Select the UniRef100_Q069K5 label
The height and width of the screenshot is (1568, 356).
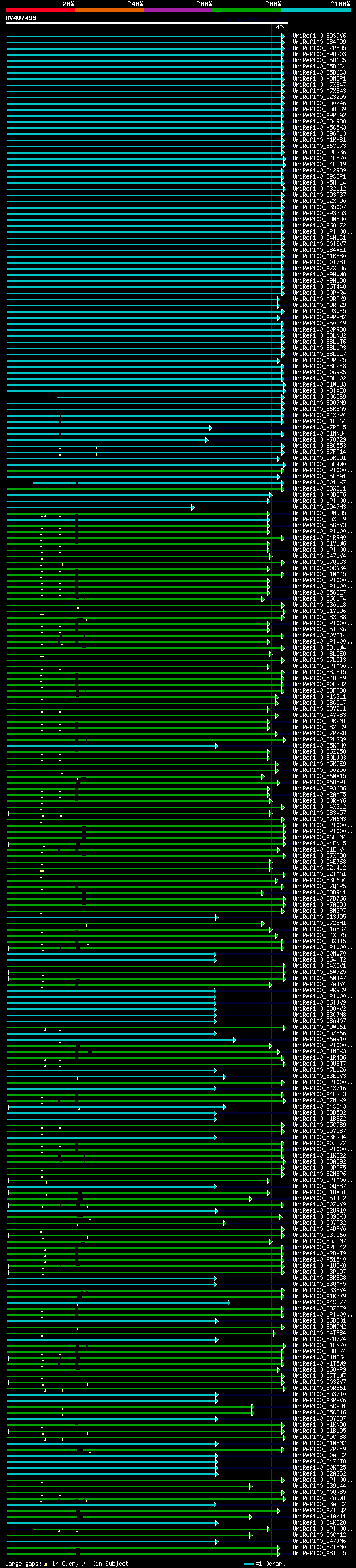pos(319,373)
